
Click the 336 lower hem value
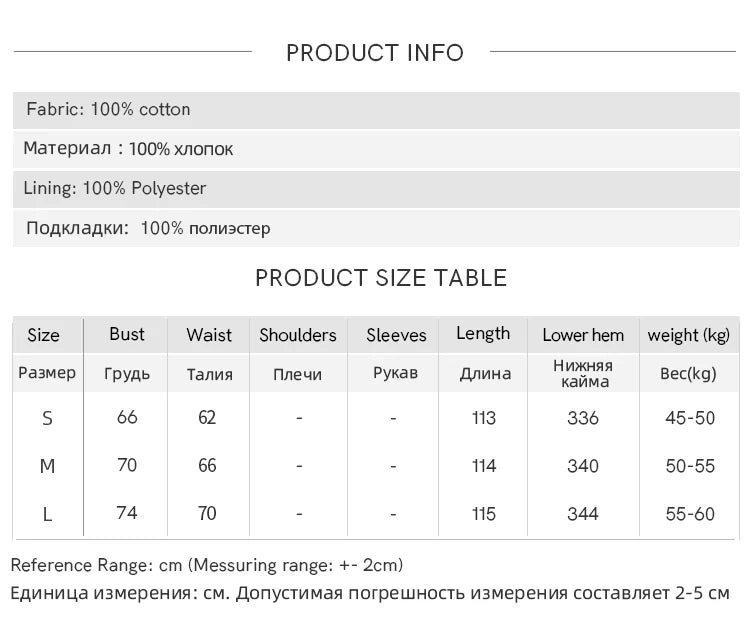click(x=583, y=418)
